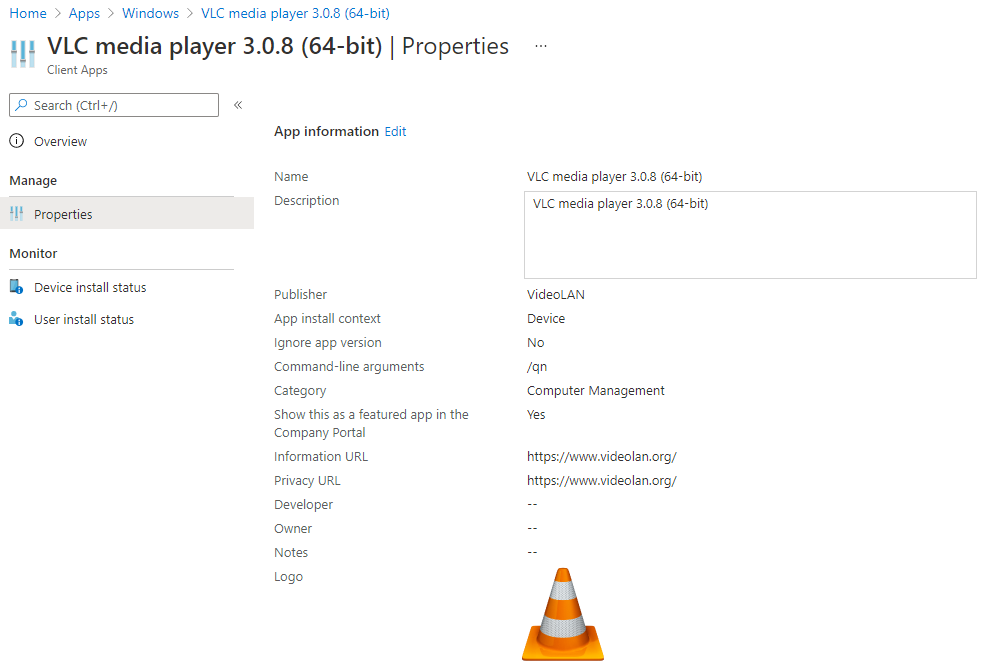Navigate to Windows breadcrumb
996x668 pixels.
pyautogui.click(x=151, y=13)
